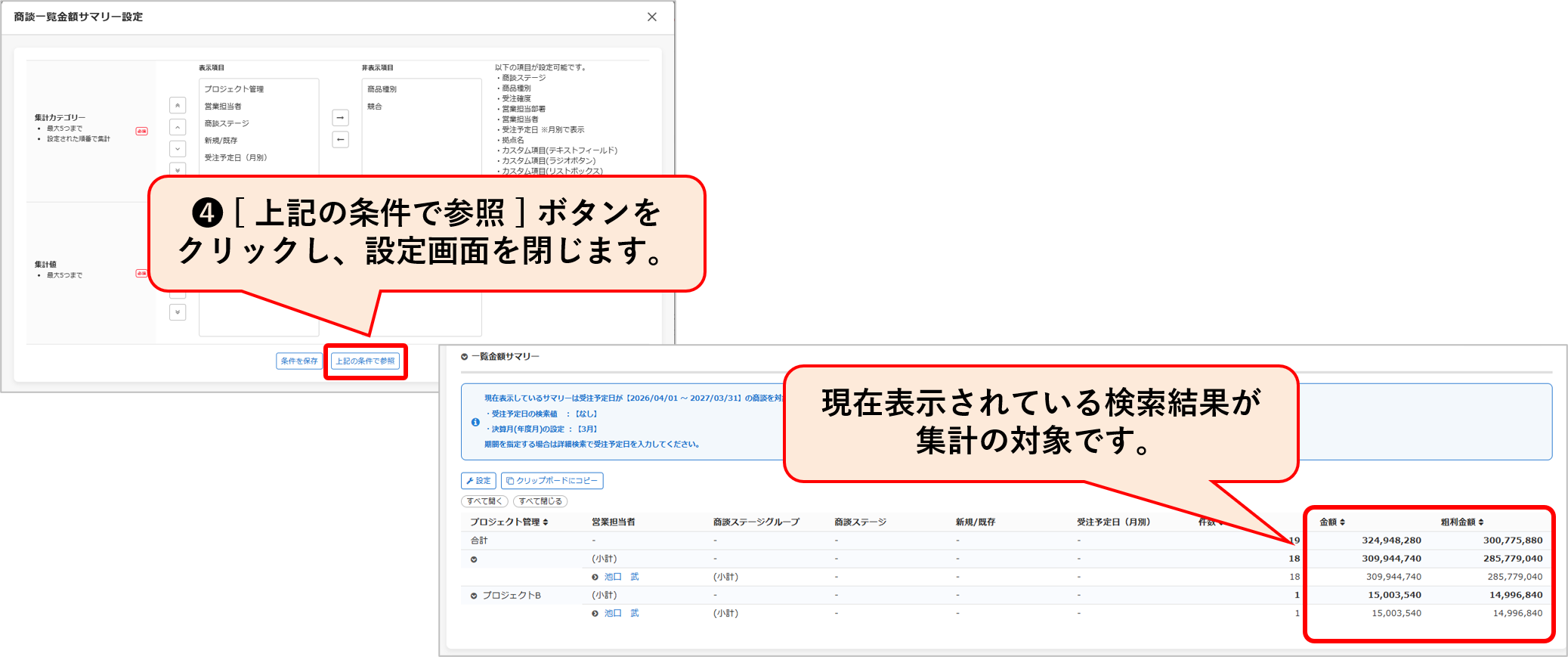Move selected 集計カテゴリー item down one
This screenshot has height=657, width=1568.
pyautogui.click(x=178, y=149)
